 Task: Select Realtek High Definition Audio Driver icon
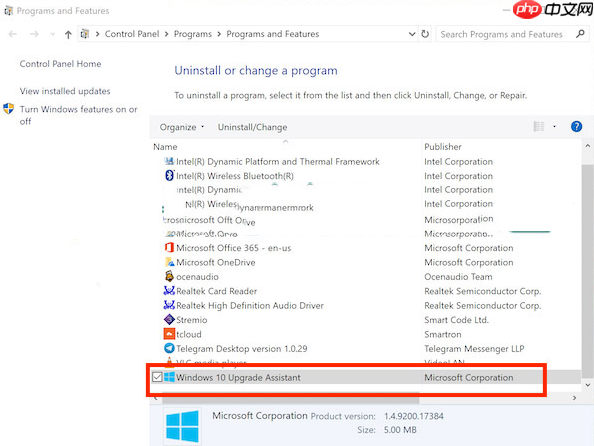(169, 305)
